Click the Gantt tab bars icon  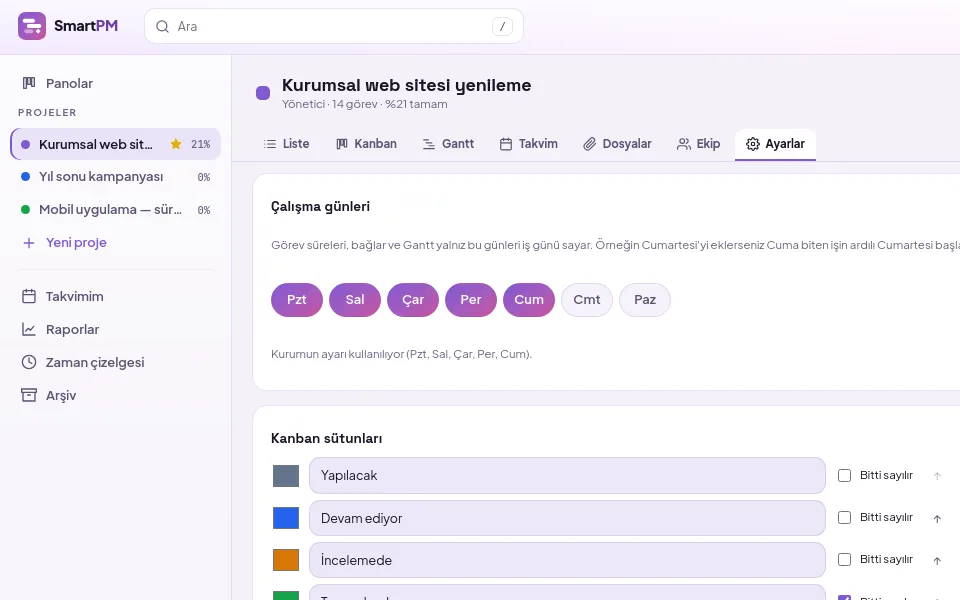click(x=429, y=144)
